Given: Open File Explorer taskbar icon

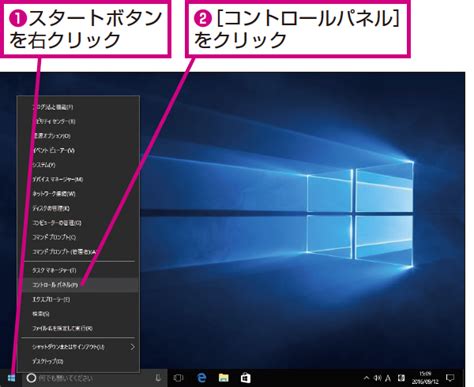Looking at the screenshot, I should pyautogui.click(x=223, y=378).
